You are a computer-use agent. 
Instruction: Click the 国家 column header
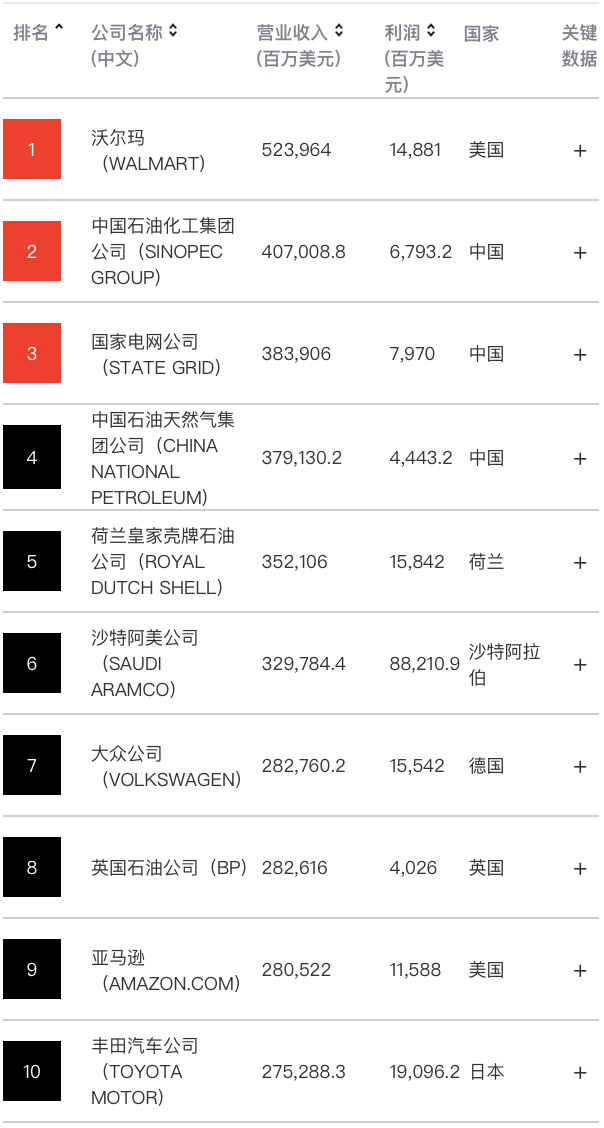point(482,34)
